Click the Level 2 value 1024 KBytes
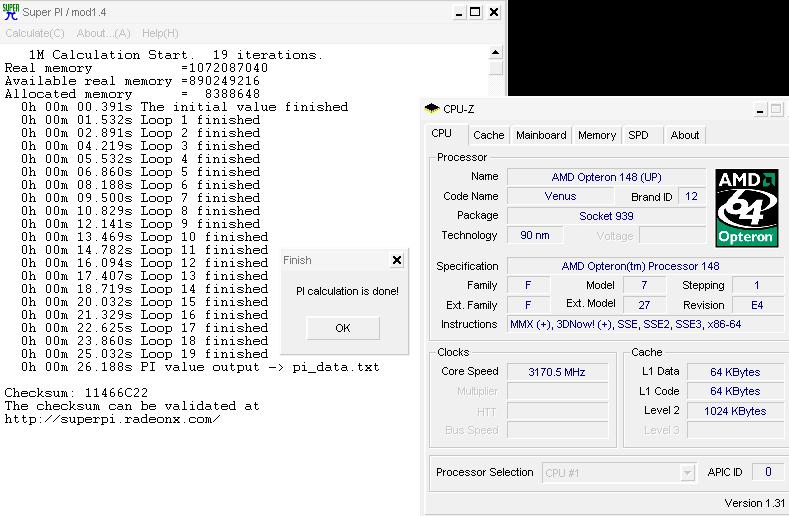789x516 pixels. click(735, 411)
